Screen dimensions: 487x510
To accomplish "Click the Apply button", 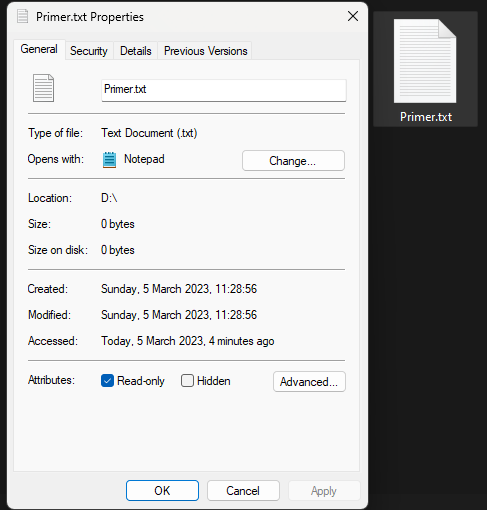I will (324, 491).
